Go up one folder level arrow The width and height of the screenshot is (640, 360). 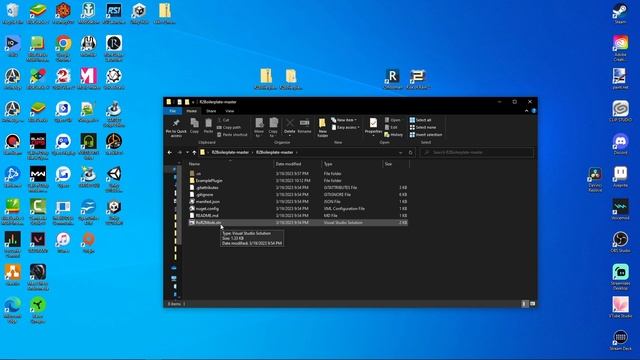[x=194, y=153]
